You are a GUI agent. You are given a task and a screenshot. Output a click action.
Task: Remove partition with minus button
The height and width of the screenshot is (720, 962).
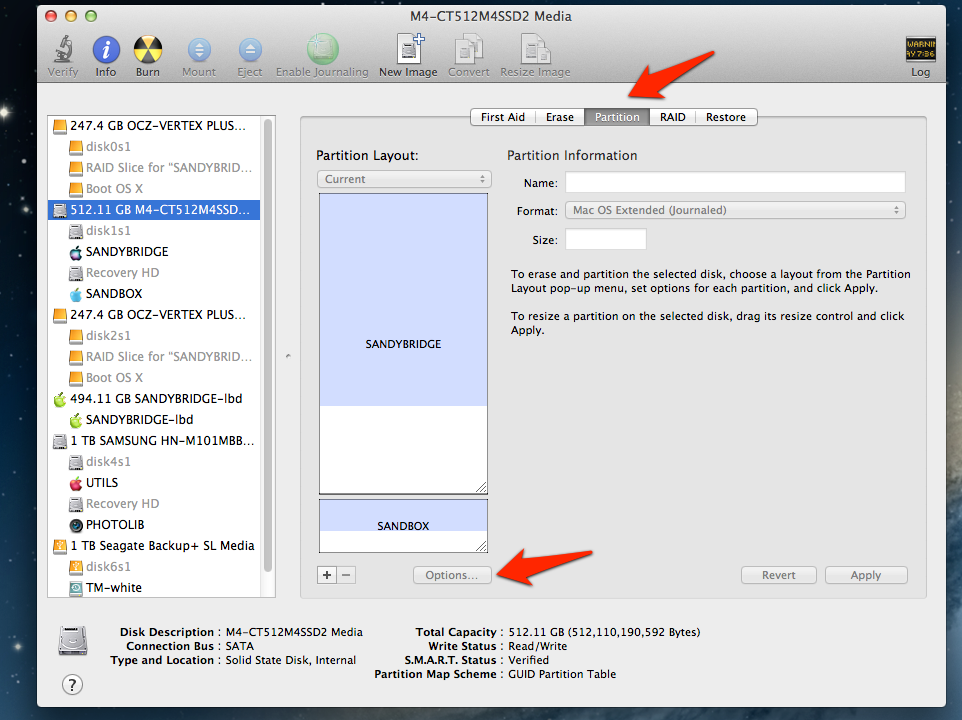click(346, 575)
